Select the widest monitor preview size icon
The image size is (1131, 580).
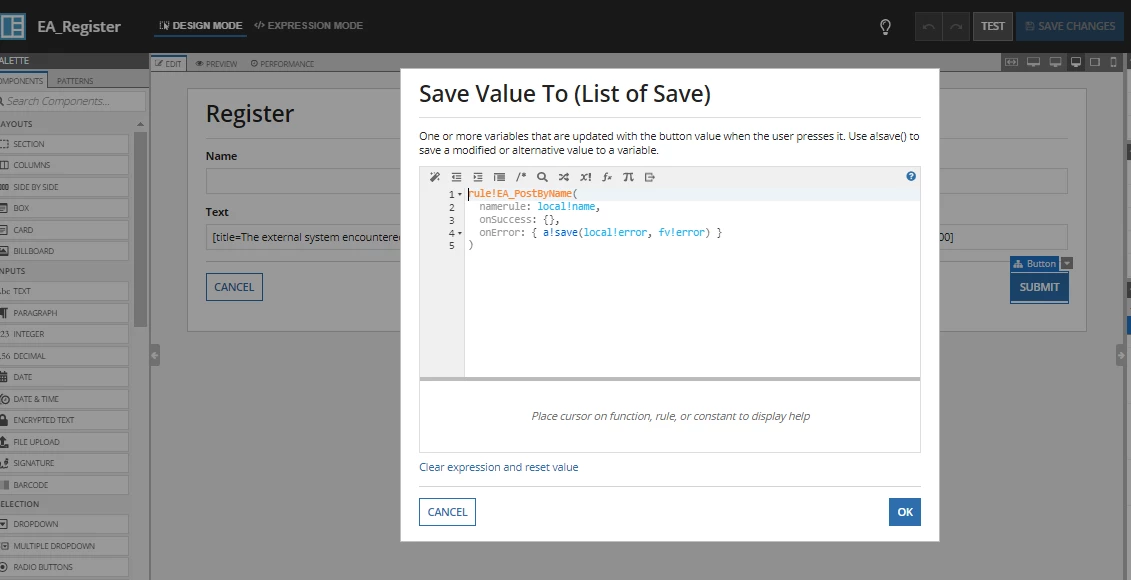pyautogui.click(x=1034, y=62)
